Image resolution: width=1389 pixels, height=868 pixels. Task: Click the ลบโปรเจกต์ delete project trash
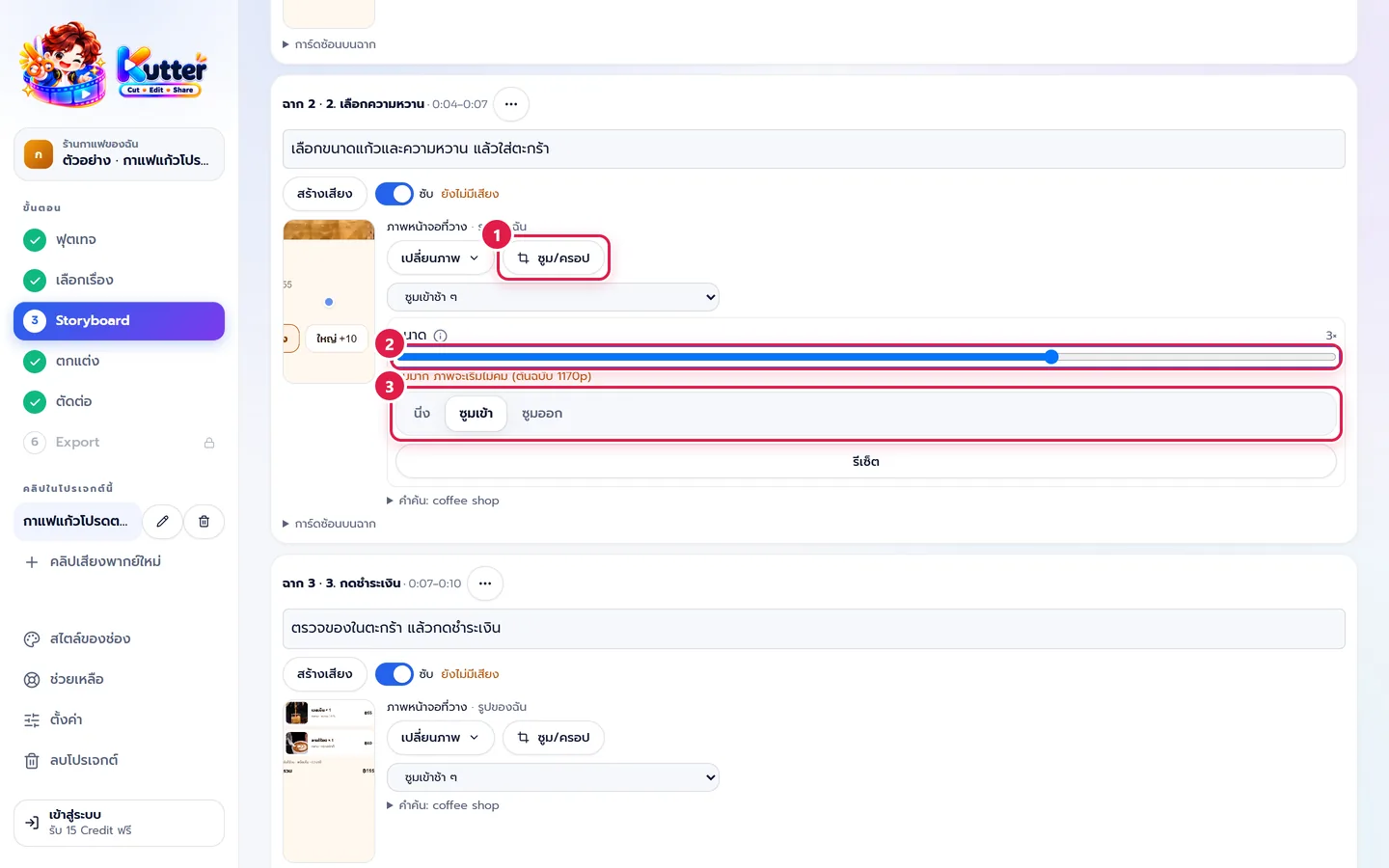70,760
